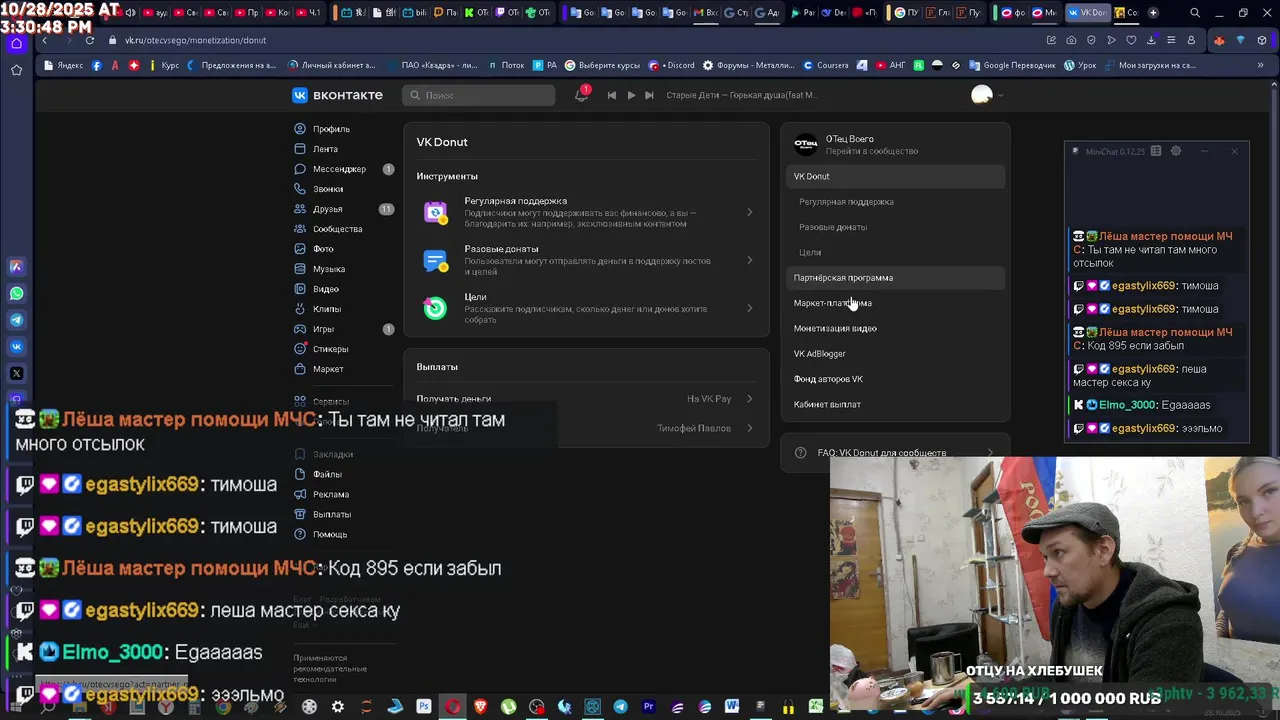Select Партнёрская программа in the right menu
The width and height of the screenshot is (1280, 720).
895,278
